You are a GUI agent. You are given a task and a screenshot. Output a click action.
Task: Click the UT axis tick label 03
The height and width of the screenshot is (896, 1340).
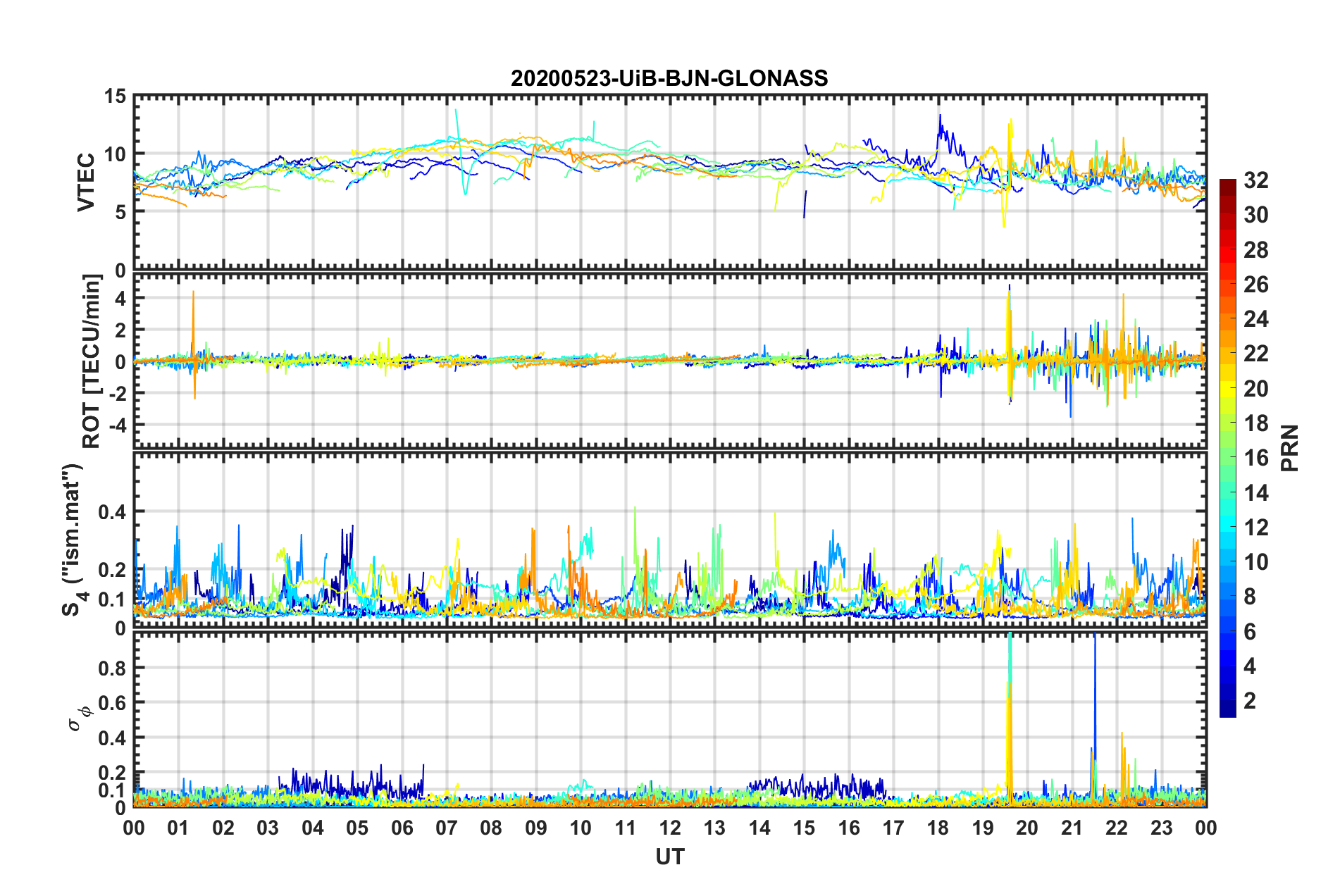(x=268, y=827)
